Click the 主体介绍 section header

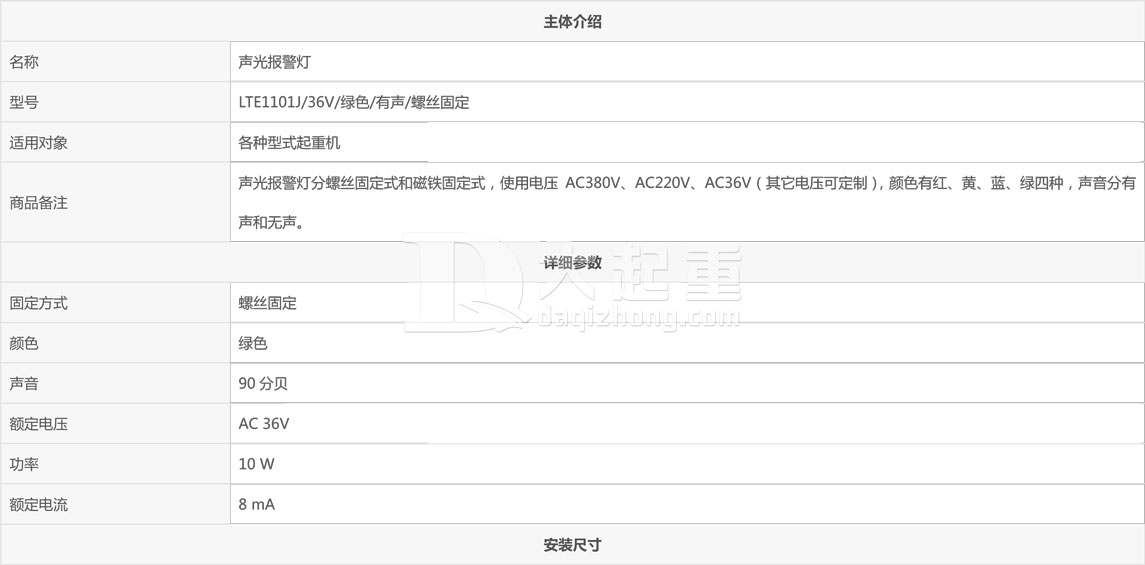572,21
